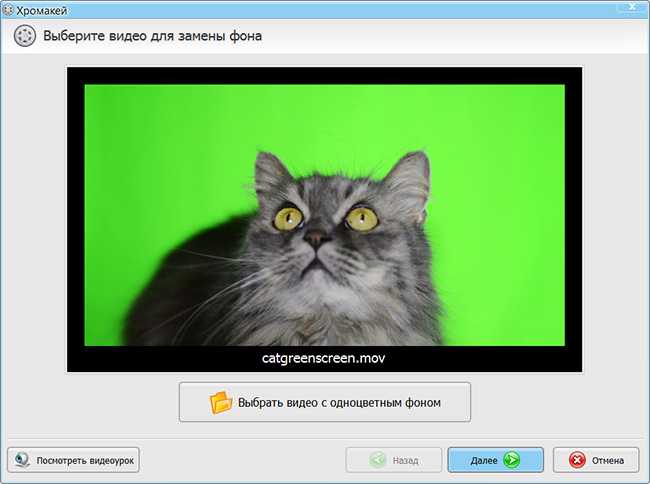Click the film reel icon in header
This screenshot has height=484, width=650.
[24, 36]
